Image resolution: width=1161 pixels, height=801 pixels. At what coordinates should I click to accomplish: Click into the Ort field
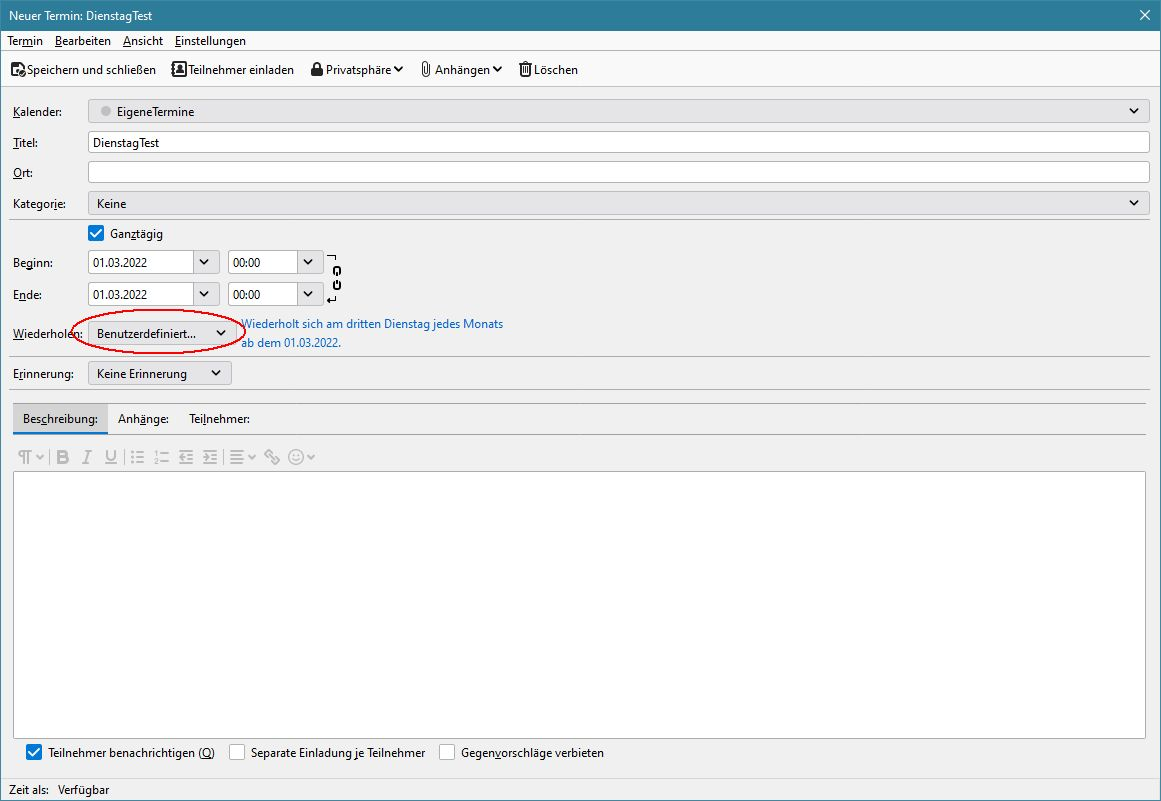tap(618, 172)
